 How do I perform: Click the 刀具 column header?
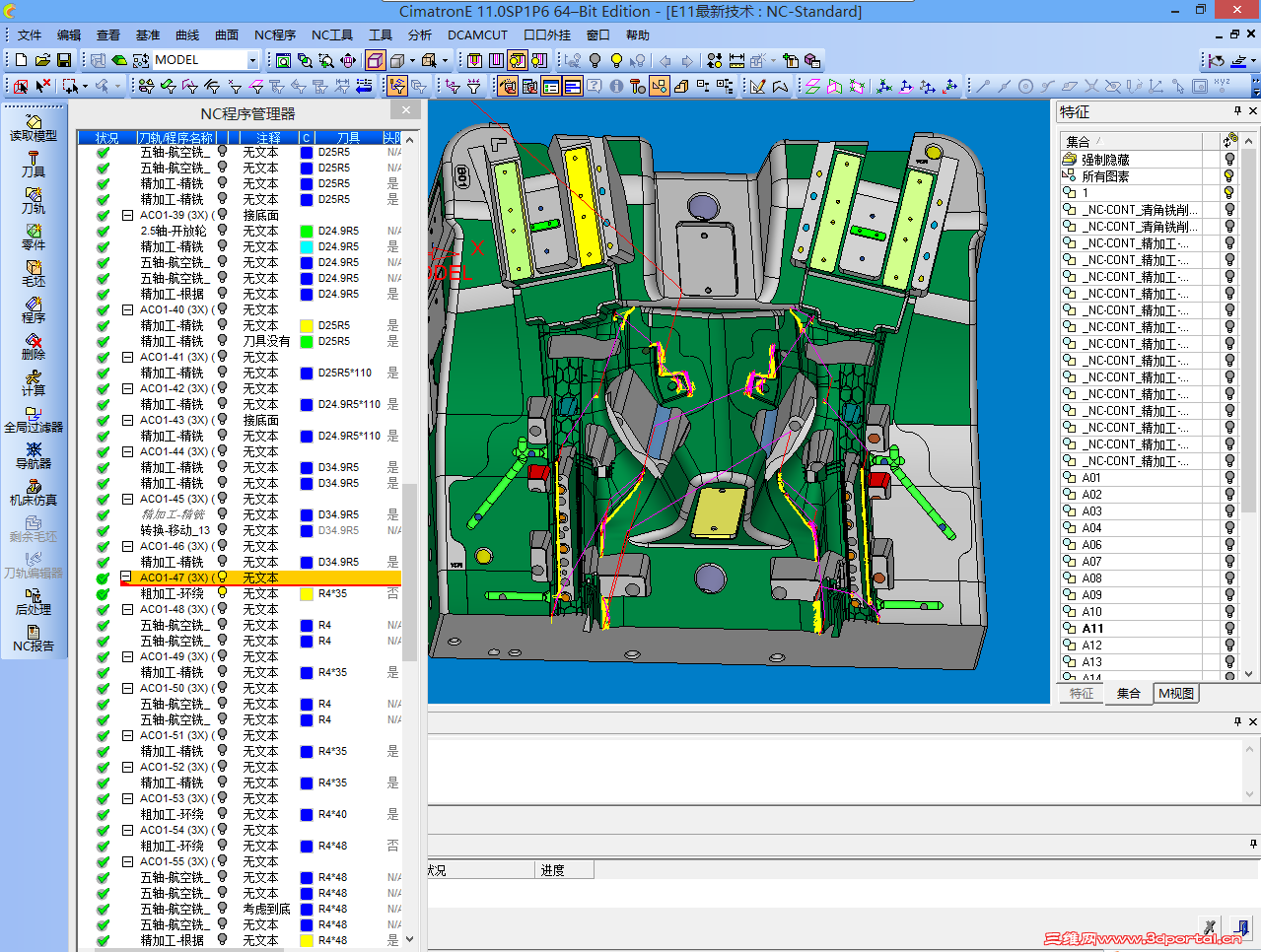point(348,138)
